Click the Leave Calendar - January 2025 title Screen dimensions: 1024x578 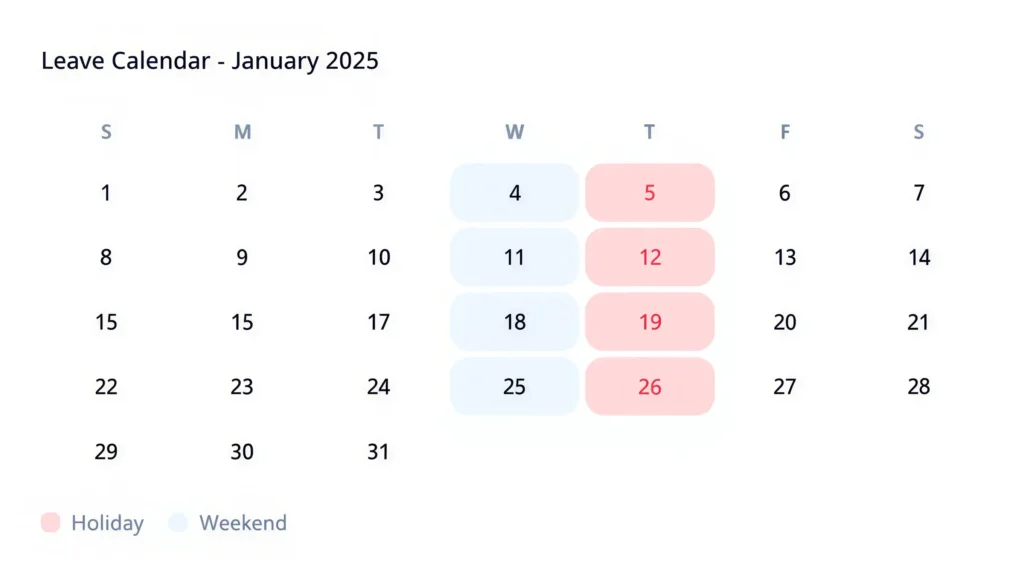pyautogui.click(x=210, y=61)
